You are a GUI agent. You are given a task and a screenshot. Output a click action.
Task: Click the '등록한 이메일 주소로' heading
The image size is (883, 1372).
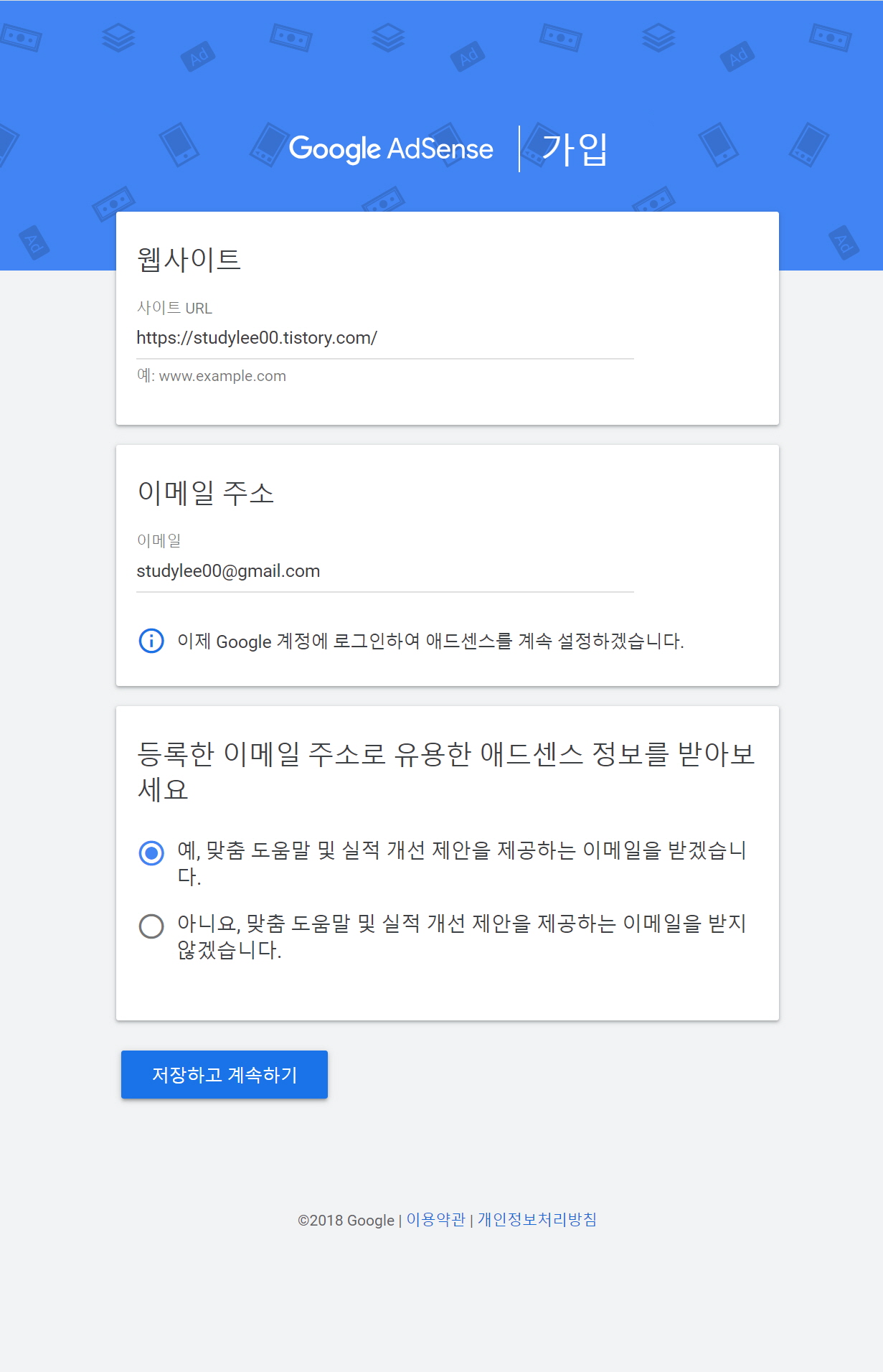[x=445, y=771]
